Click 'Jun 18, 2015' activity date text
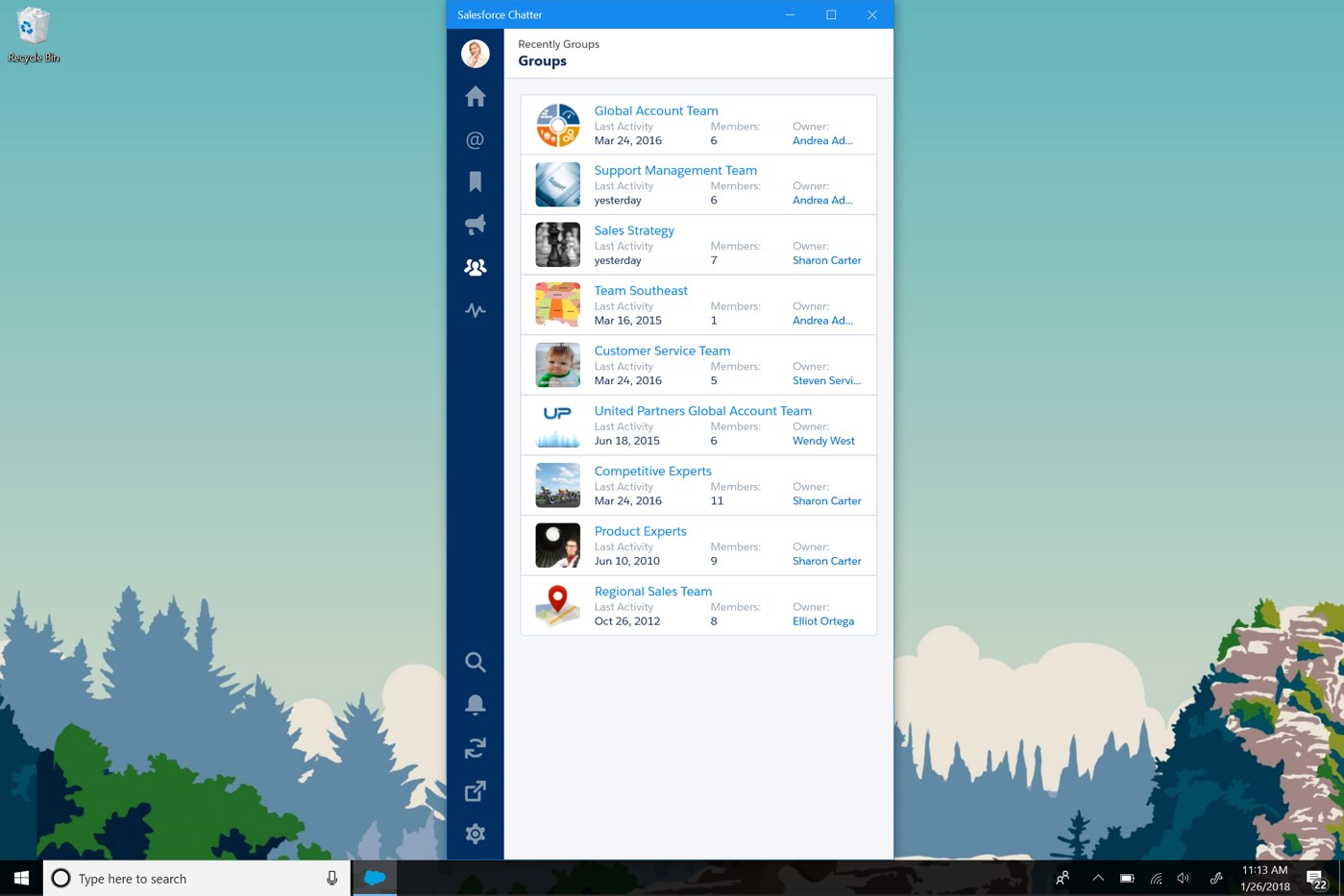Viewport: 1344px width, 896px height. click(626, 441)
